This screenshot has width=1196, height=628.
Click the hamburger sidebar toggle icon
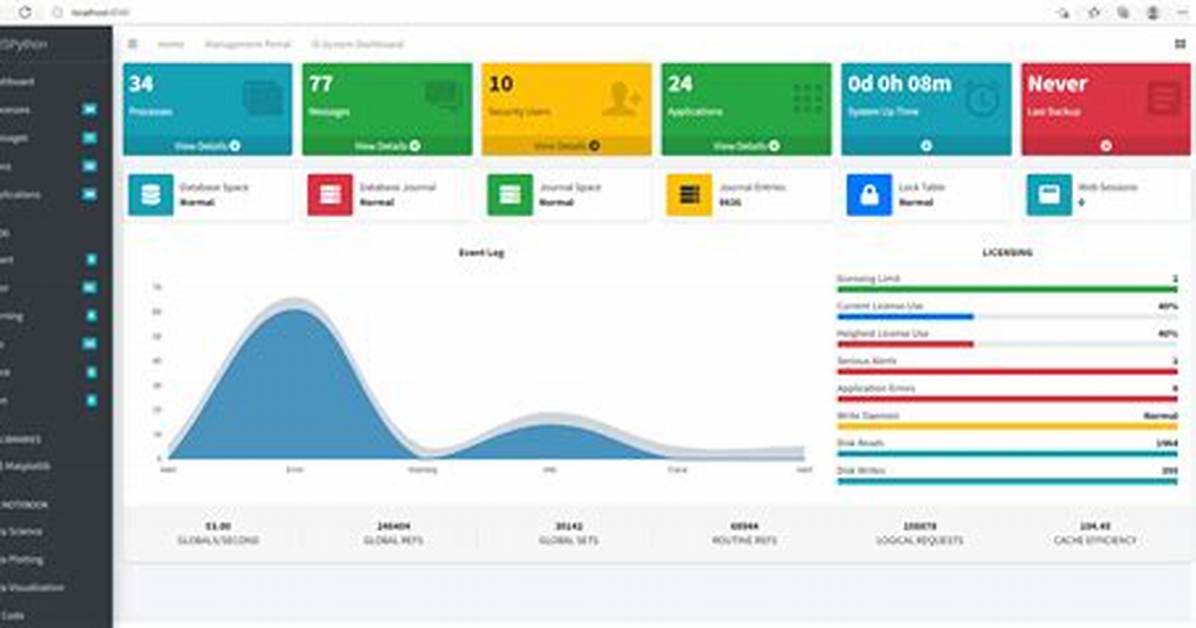[133, 44]
